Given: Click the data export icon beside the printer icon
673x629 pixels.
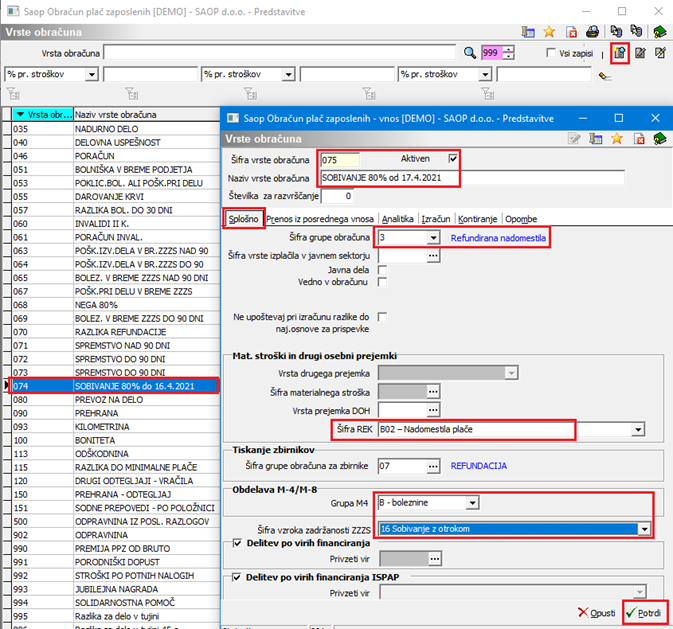Looking at the screenshot, I should (x=616, y=31).
